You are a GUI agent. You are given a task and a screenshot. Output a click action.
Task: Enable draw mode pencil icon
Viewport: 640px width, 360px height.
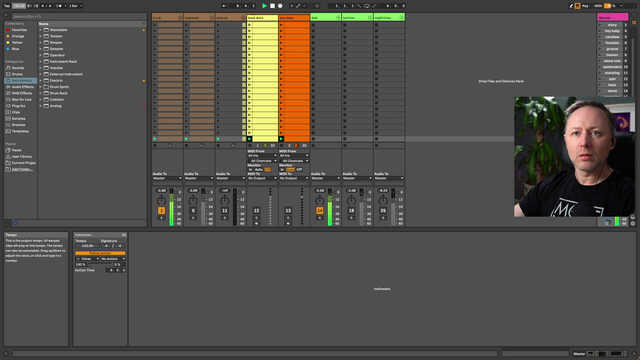tap(571, 6)
